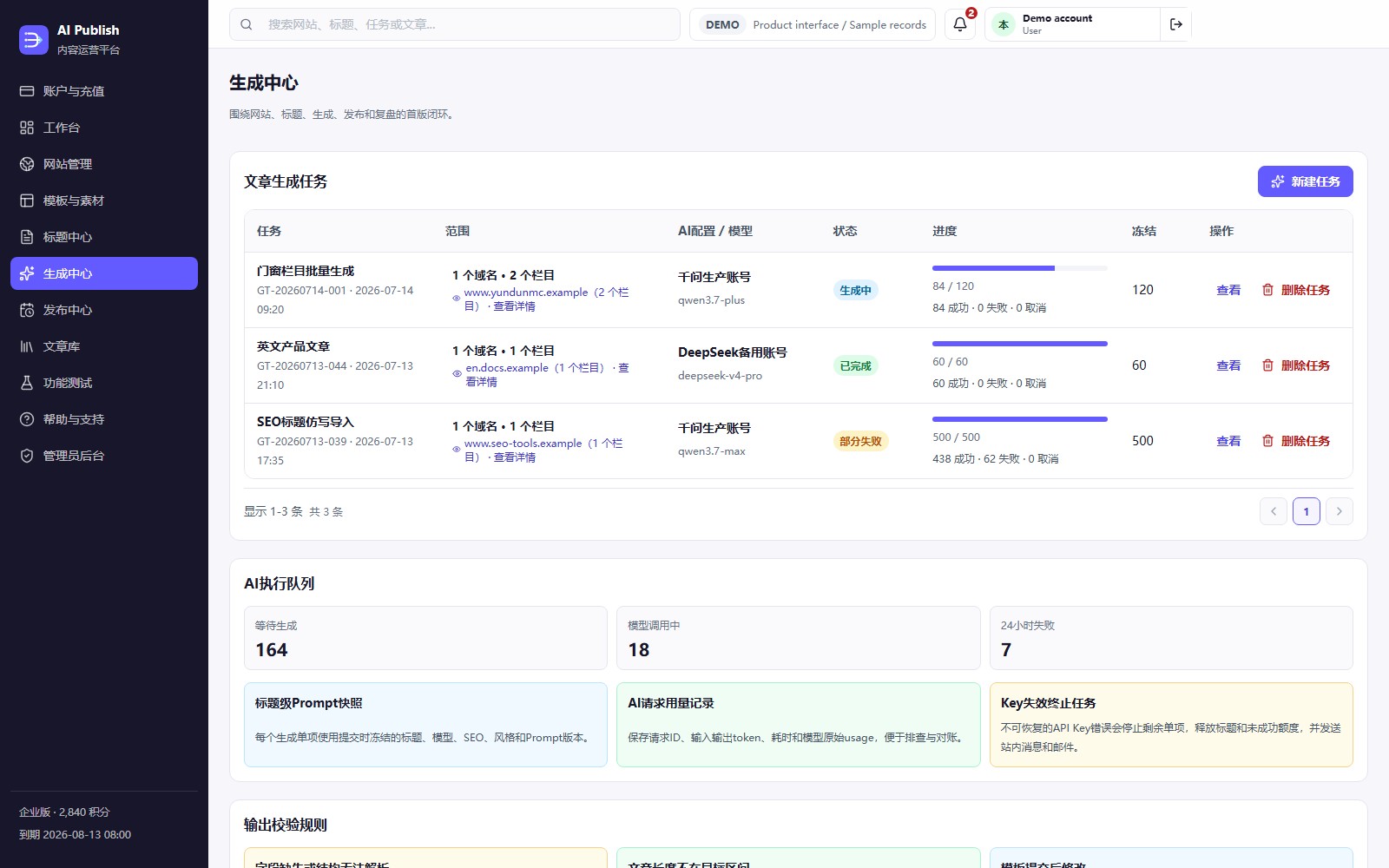Viewport: 1389px width, 868px height.
Task: Go to next page of tasks
Action: click(x=1340, y=511)
